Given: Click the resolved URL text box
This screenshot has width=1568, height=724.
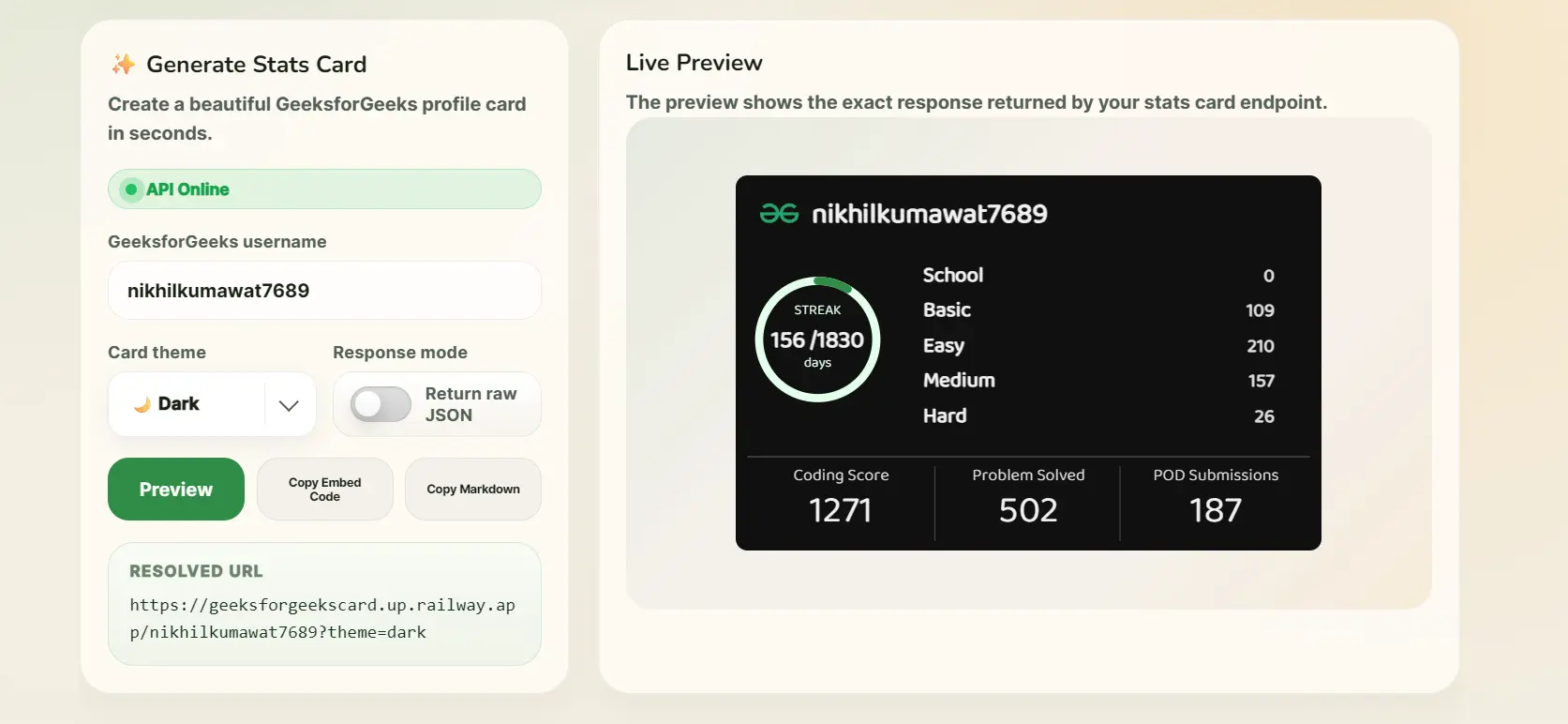Looking at the screenshot, I should [324, 604].
